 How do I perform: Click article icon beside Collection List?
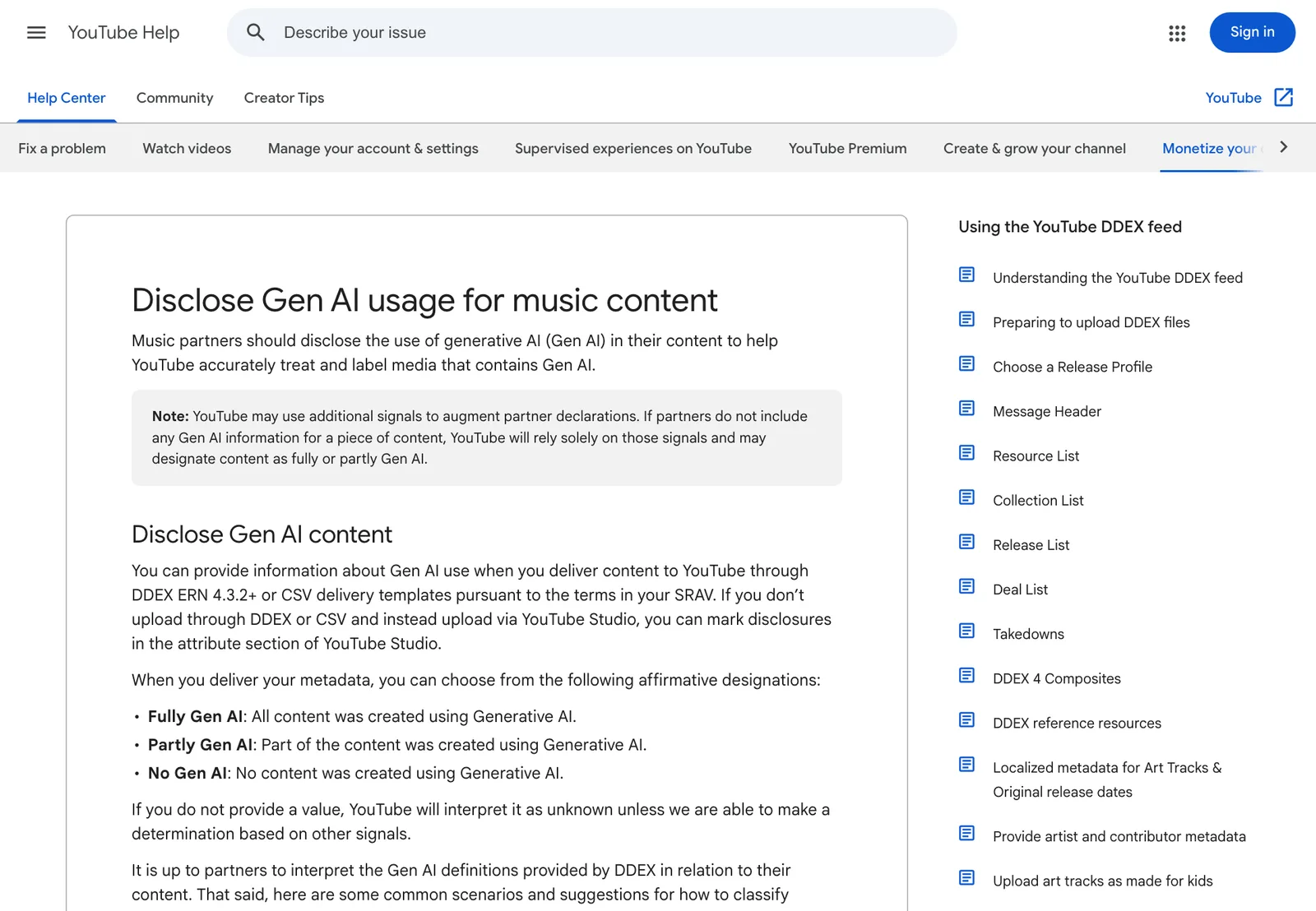pyautogui.click(x=966, y=497)
